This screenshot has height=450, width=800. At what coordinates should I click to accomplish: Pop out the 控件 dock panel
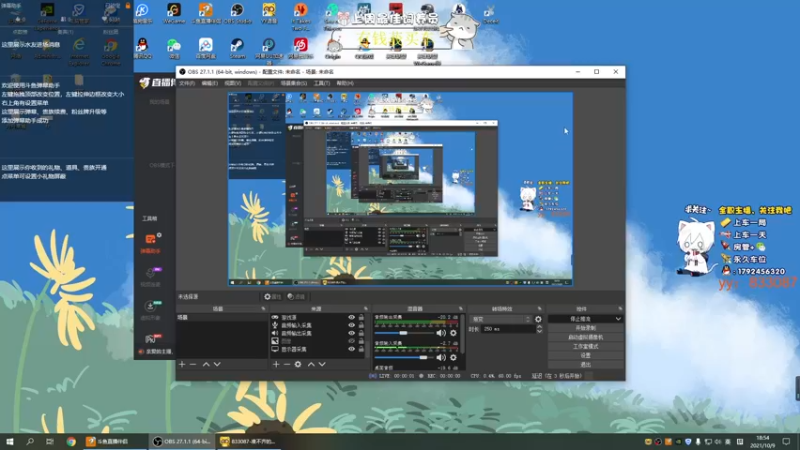coord(620,309)
